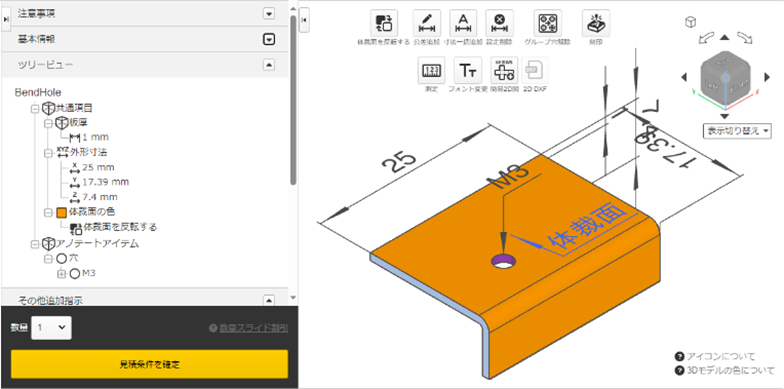Click the 体裁面を反転する toolbar icon
This screenshot has height=389, width=784.
click(384, 23)
